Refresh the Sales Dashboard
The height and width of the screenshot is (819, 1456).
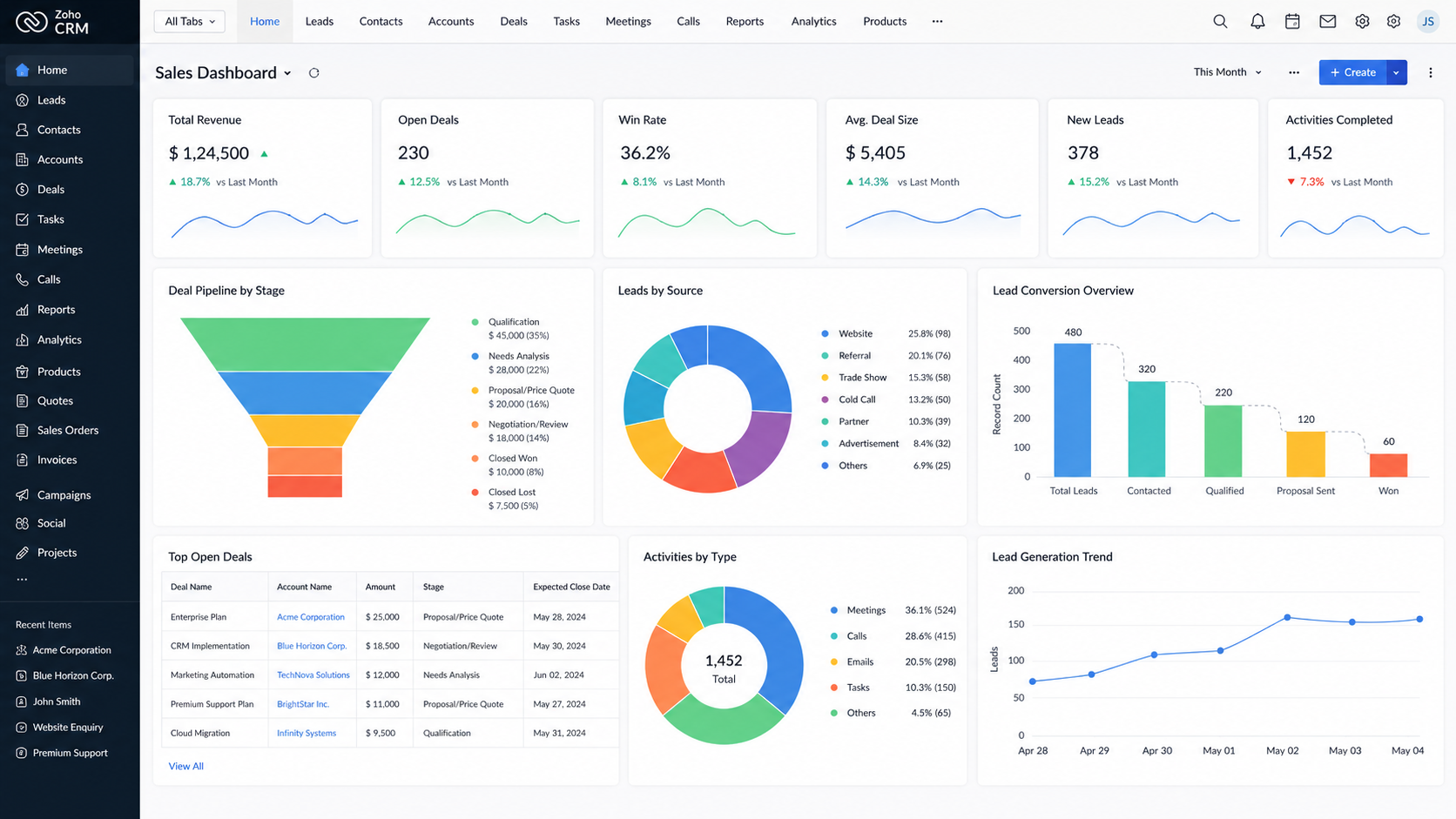314,73
